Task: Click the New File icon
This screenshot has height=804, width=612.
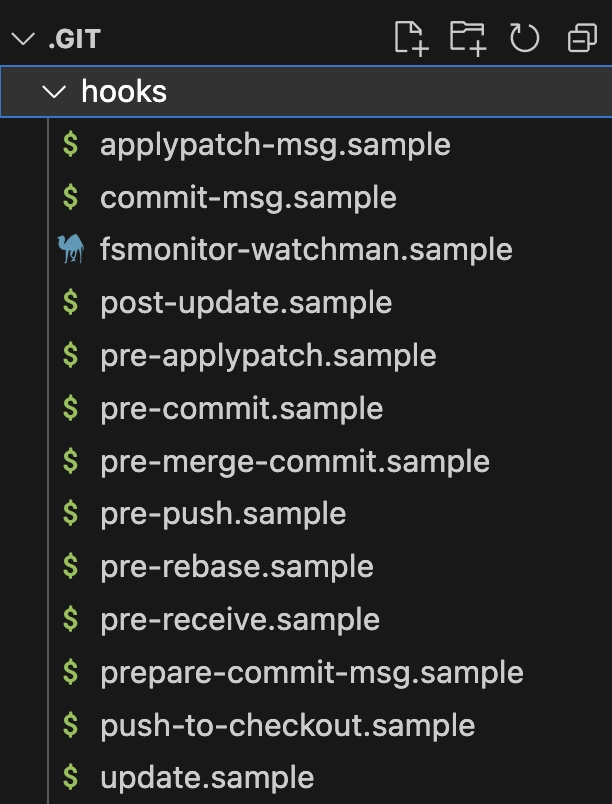Action: coord(411,38)
